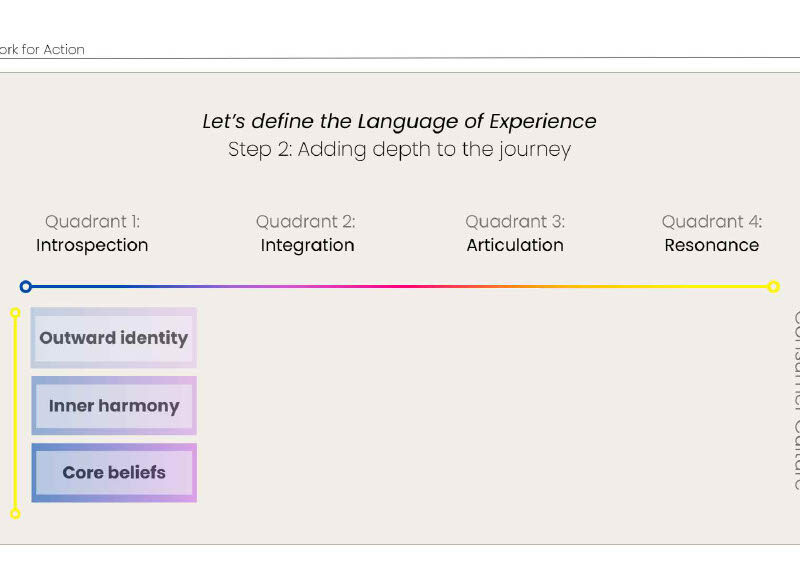The width and height of the screenshot is (800, 582).
Task: Click the blue circle starting the gradient line
Action: (x=26, y=287)
